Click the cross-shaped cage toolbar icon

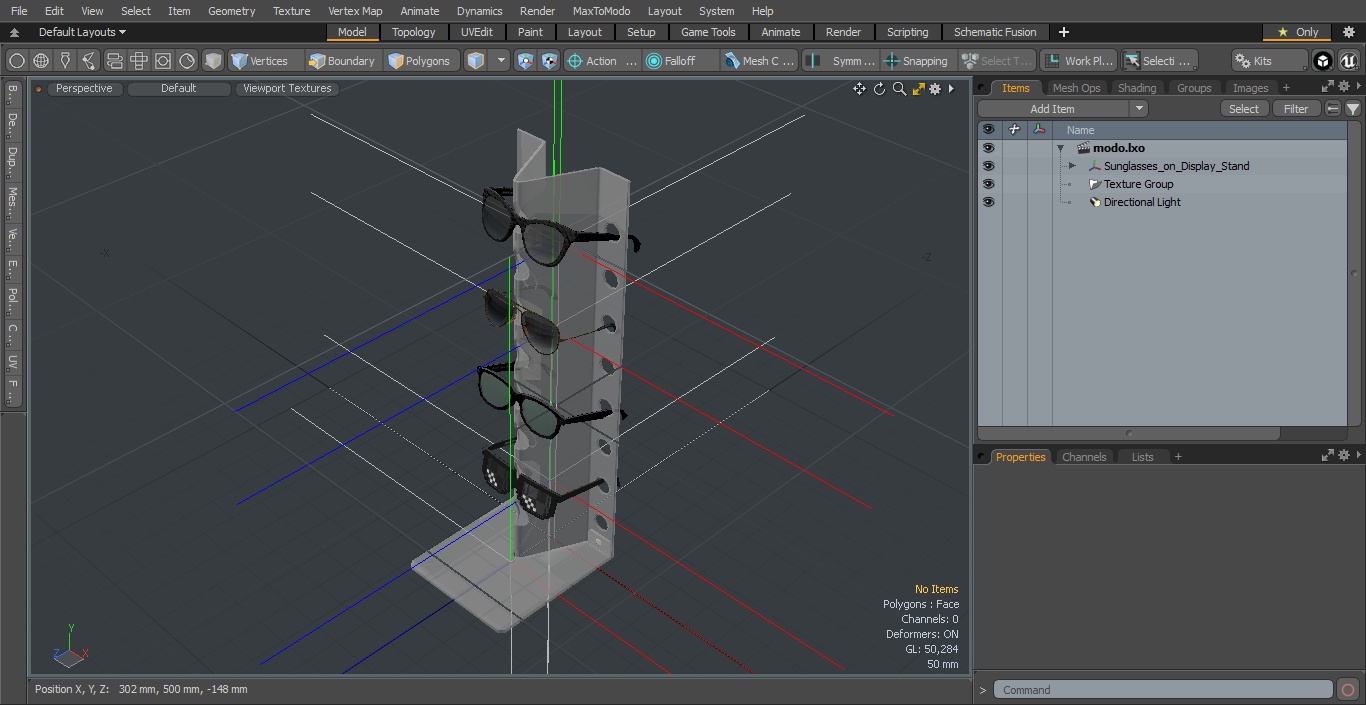[x=138, y=61]
